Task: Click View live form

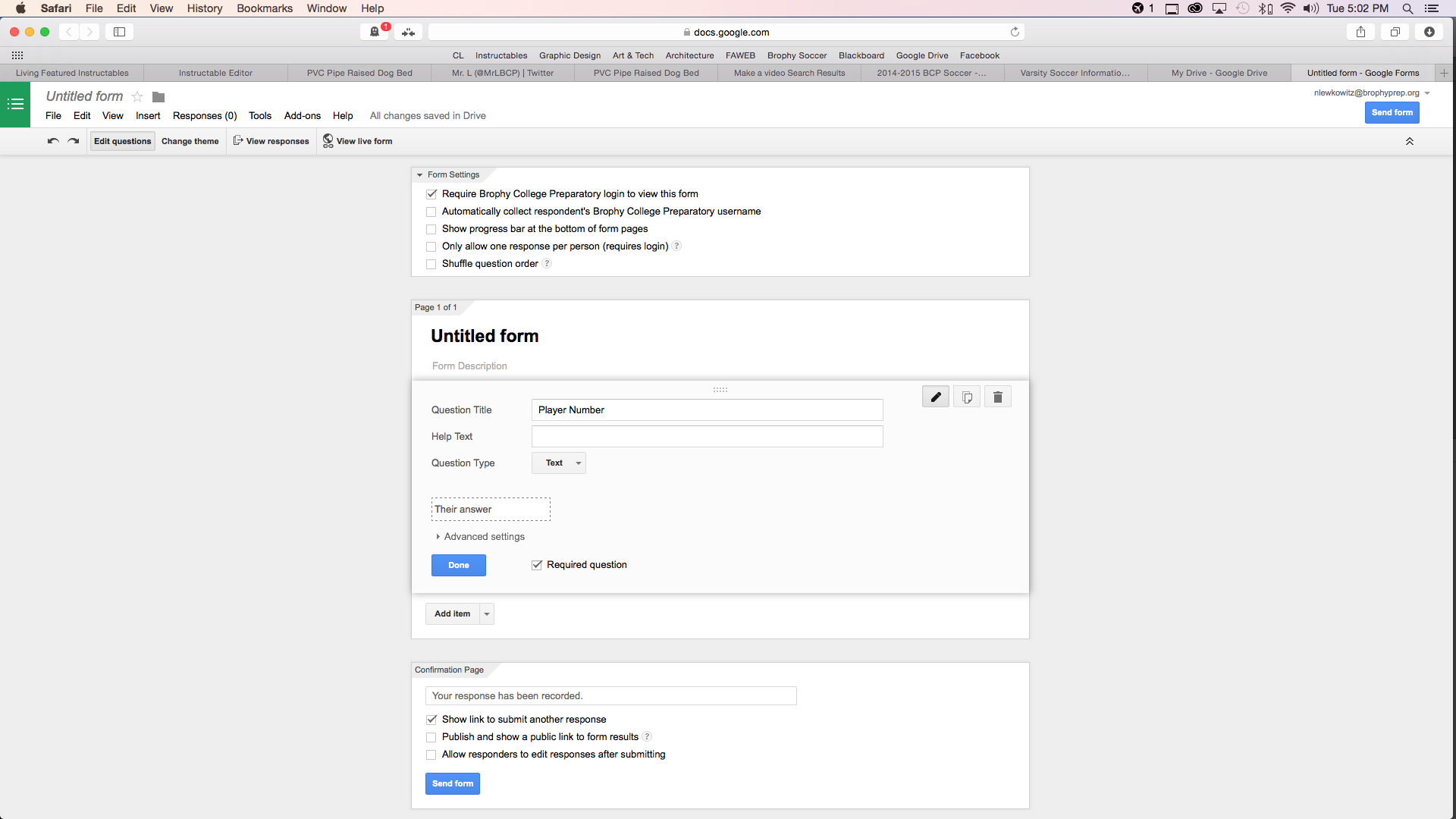Action: [358, 141]
